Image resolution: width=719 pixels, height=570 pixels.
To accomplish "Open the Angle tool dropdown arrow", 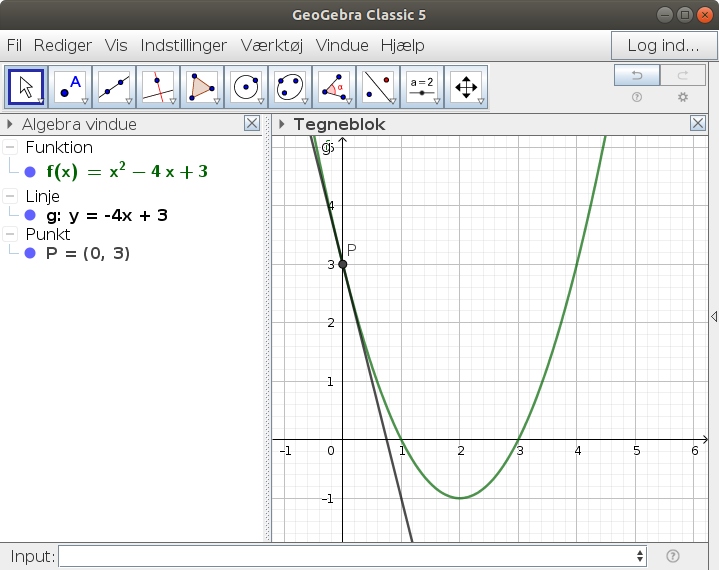I will (x=349, y=101).
